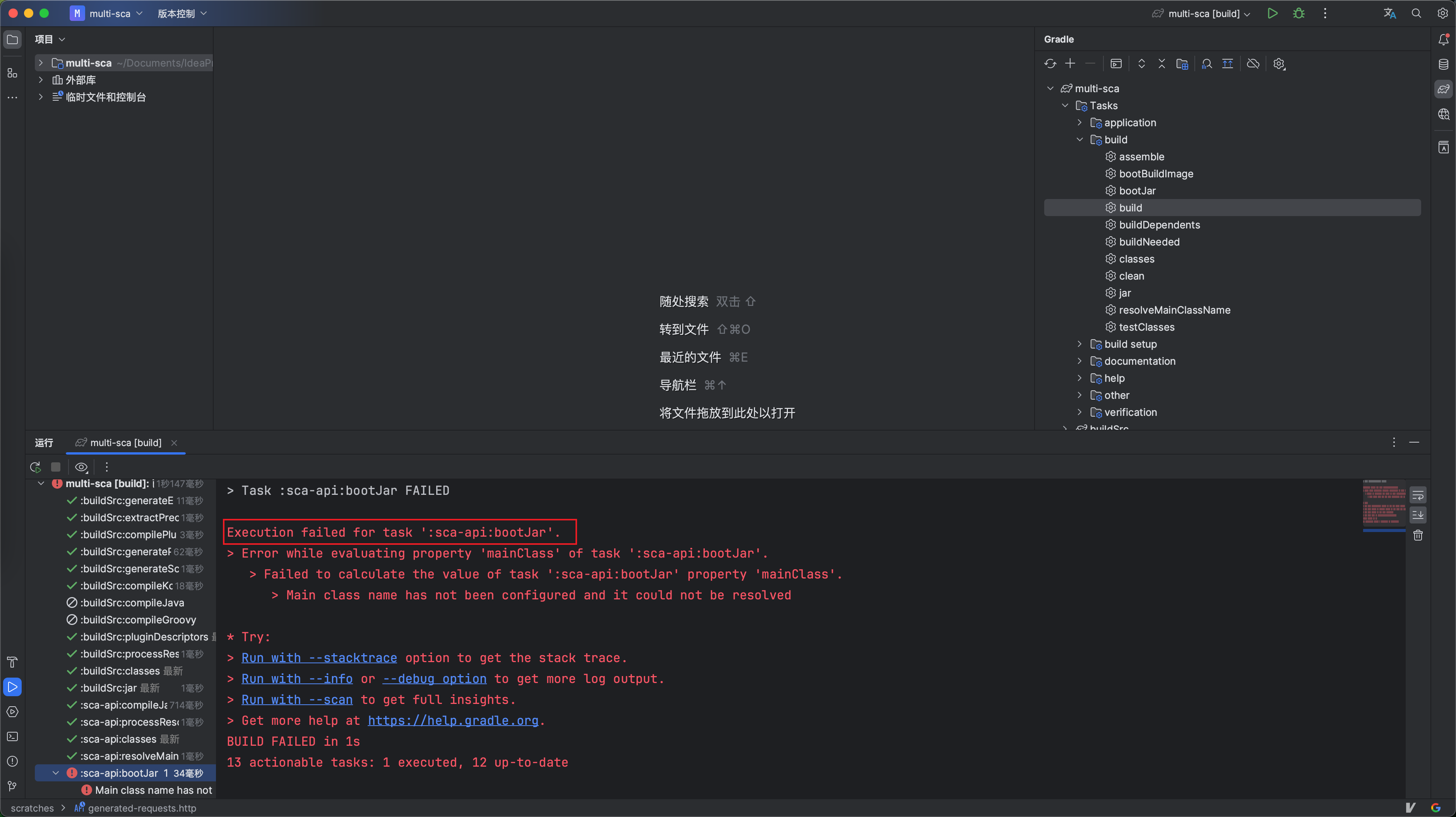Image resolution: width=1456 pixels, height=817 pixels.
Task: Collapse the build task group
Action: [1079, 140]
